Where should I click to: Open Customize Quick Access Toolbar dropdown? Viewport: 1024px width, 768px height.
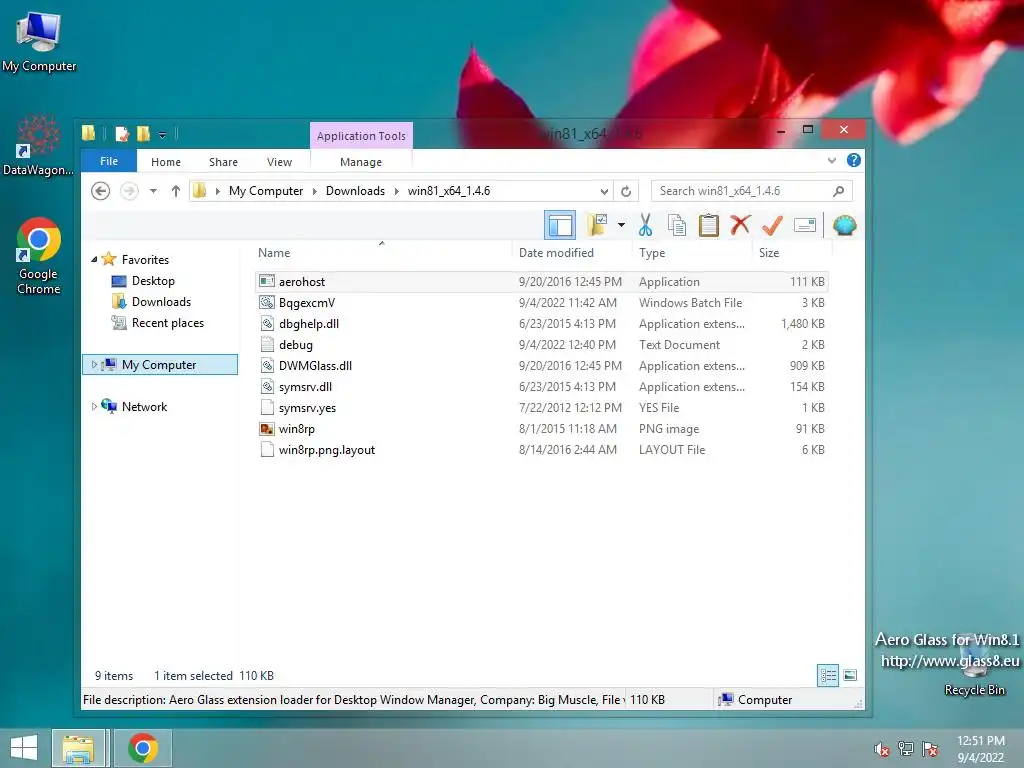[x=162, y=135]
